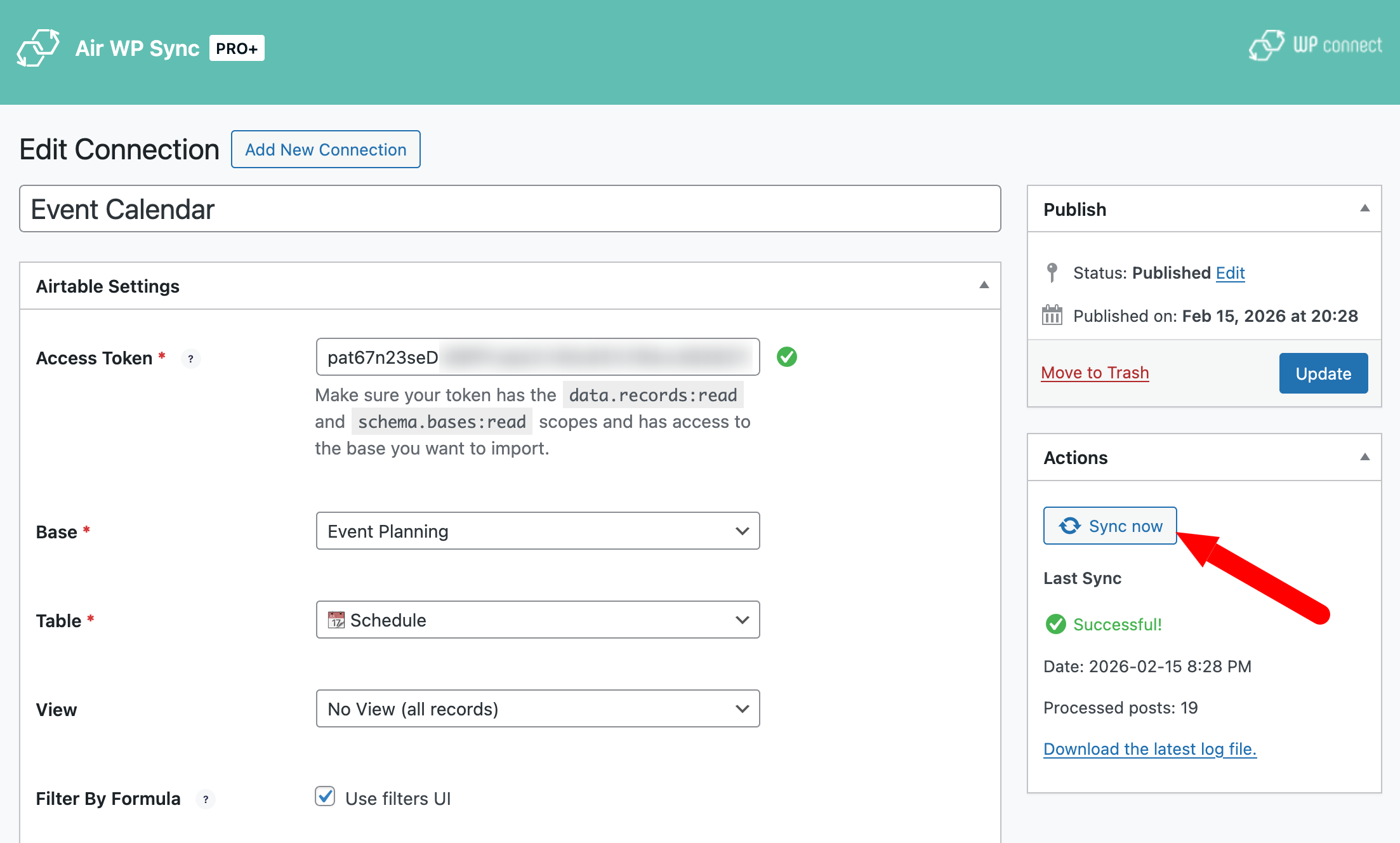
Task: Click the 'Use filters UI' label text
Action: point(398,799)
